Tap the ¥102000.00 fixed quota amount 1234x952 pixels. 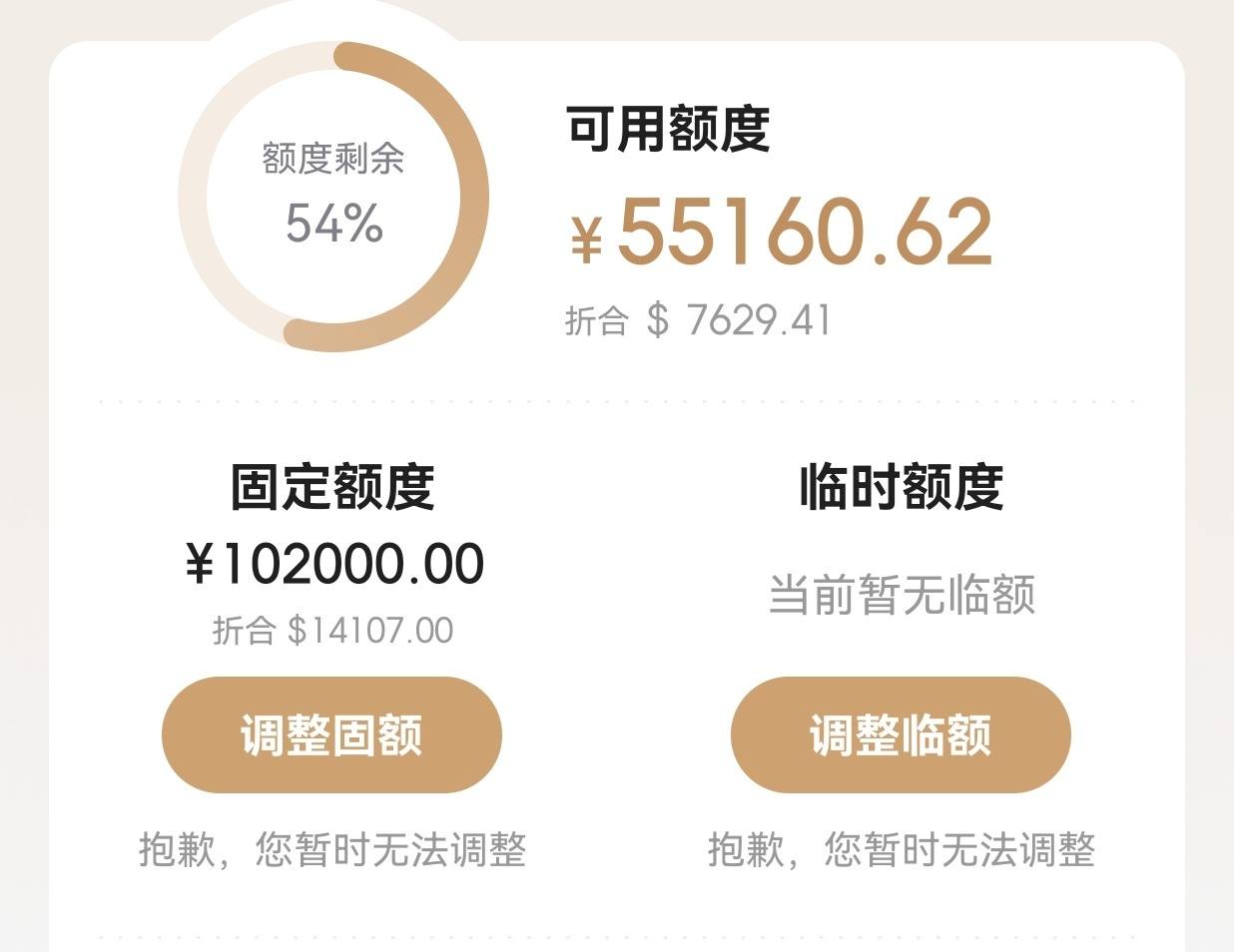click(334, 564)
